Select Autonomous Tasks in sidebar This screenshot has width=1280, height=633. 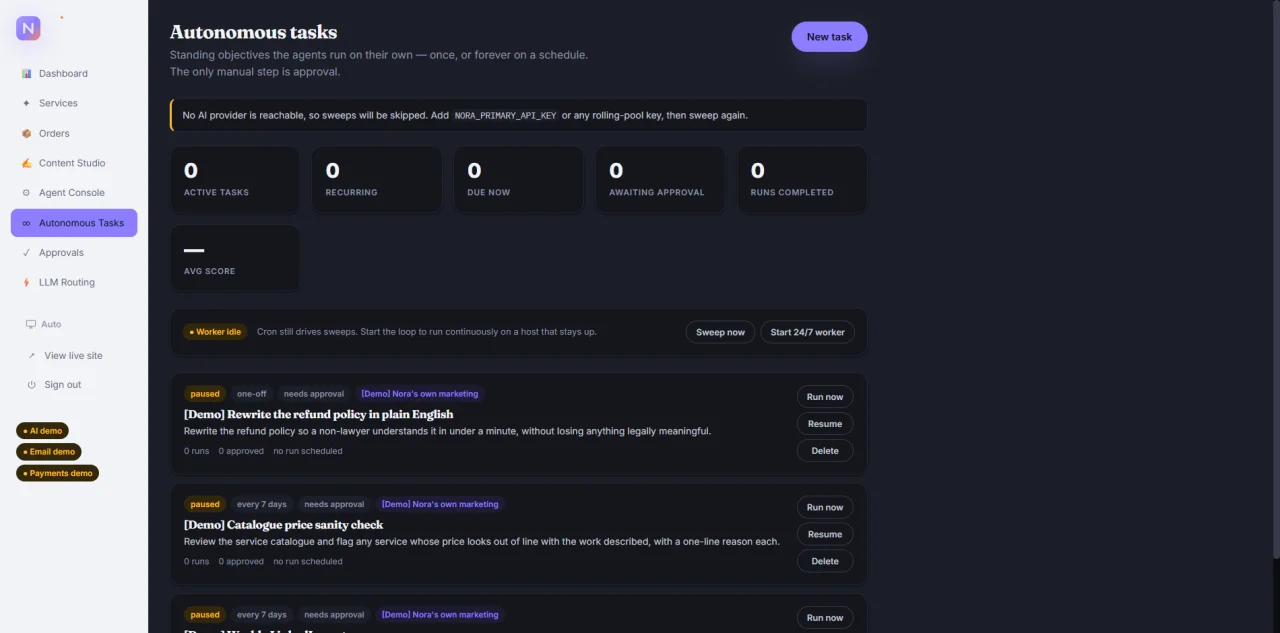coord(74,223)
